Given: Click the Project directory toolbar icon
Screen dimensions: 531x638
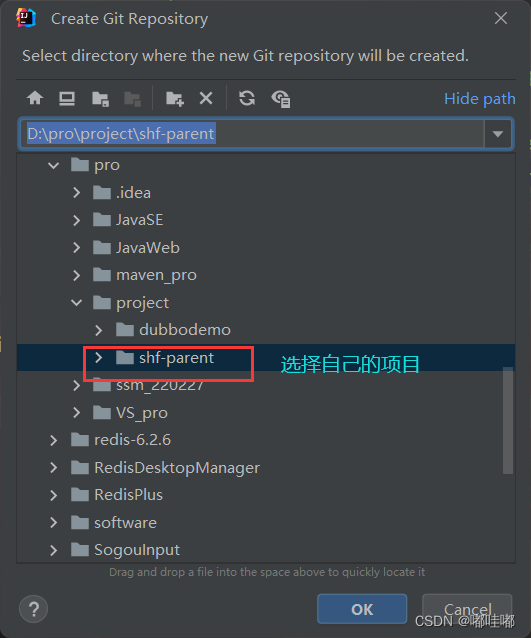Looking at the screenshot, I should (100, 99).
